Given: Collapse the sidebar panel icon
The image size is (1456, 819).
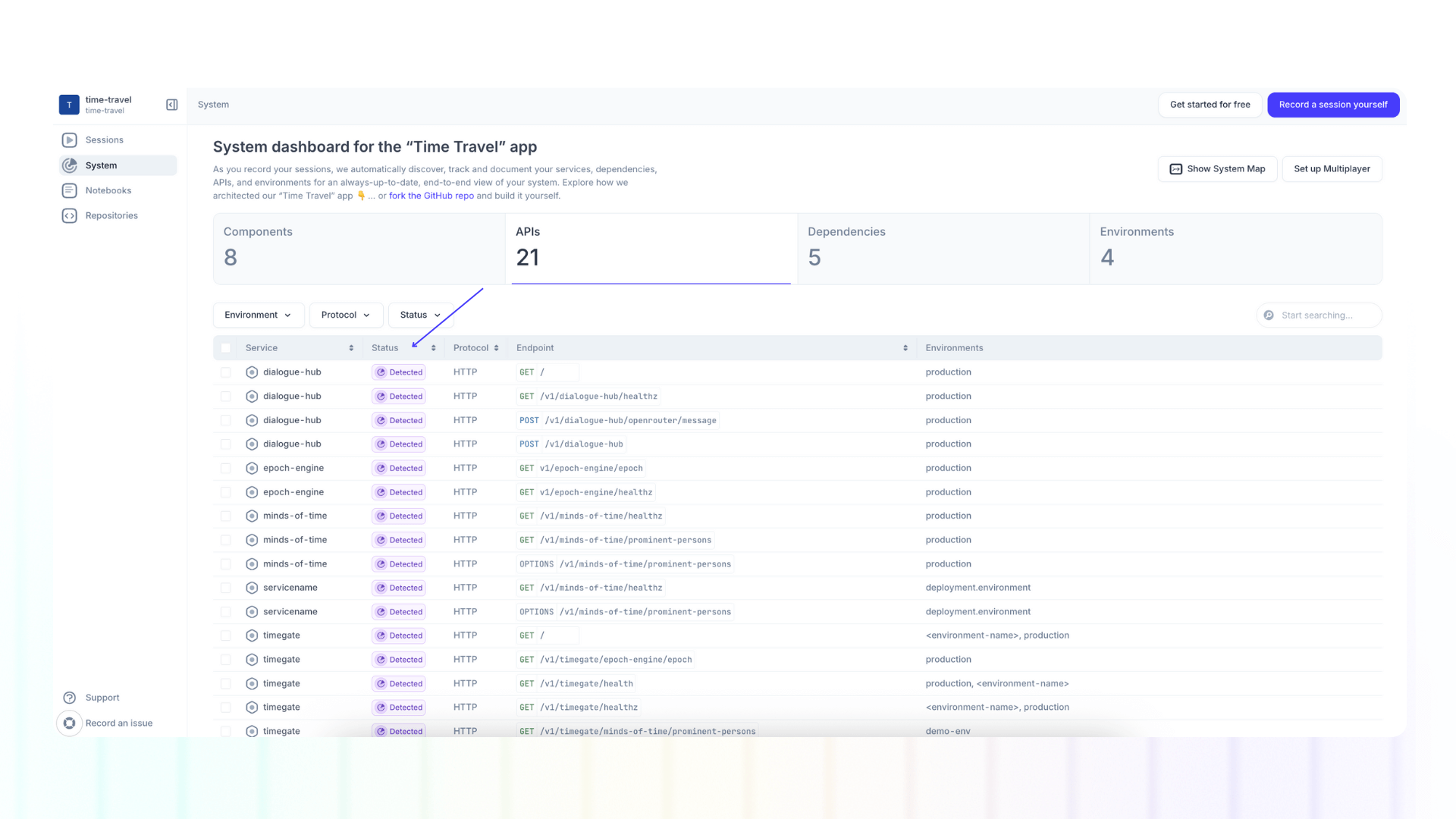Looking at the screenshot, I should pyautogui.click(x=171, y=105).
